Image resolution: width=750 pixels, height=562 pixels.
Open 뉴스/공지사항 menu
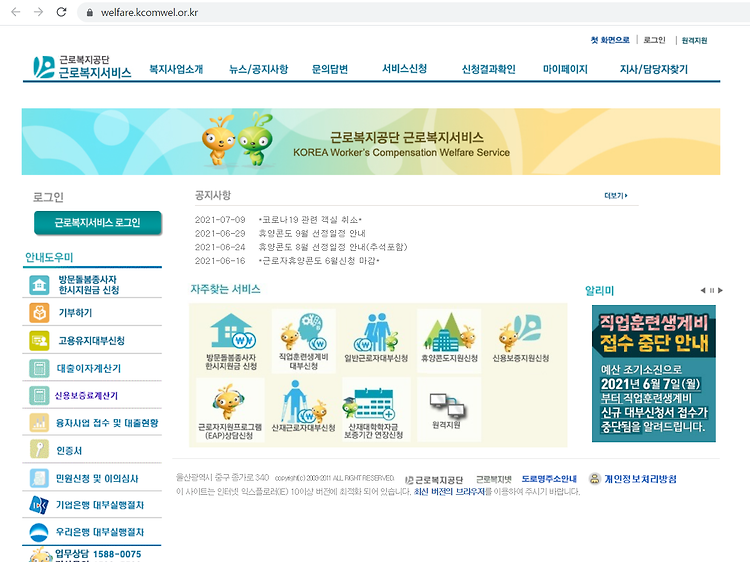point(258,69)
